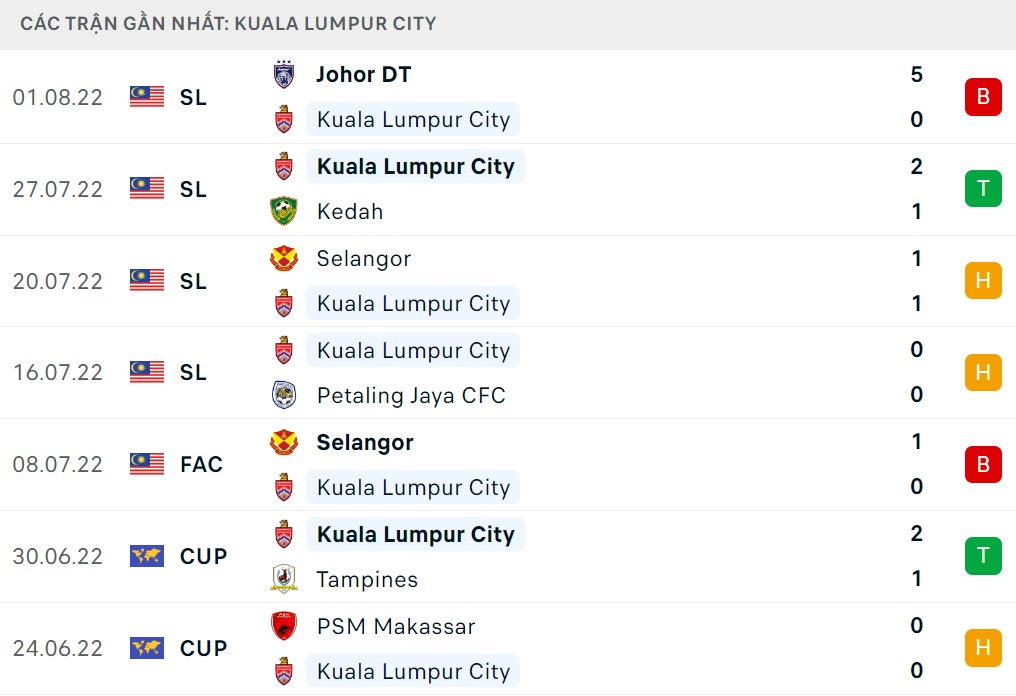Open the Kuala Lumpur City team name link
This screenshot has height=696, width=1016.
point(413,119)
